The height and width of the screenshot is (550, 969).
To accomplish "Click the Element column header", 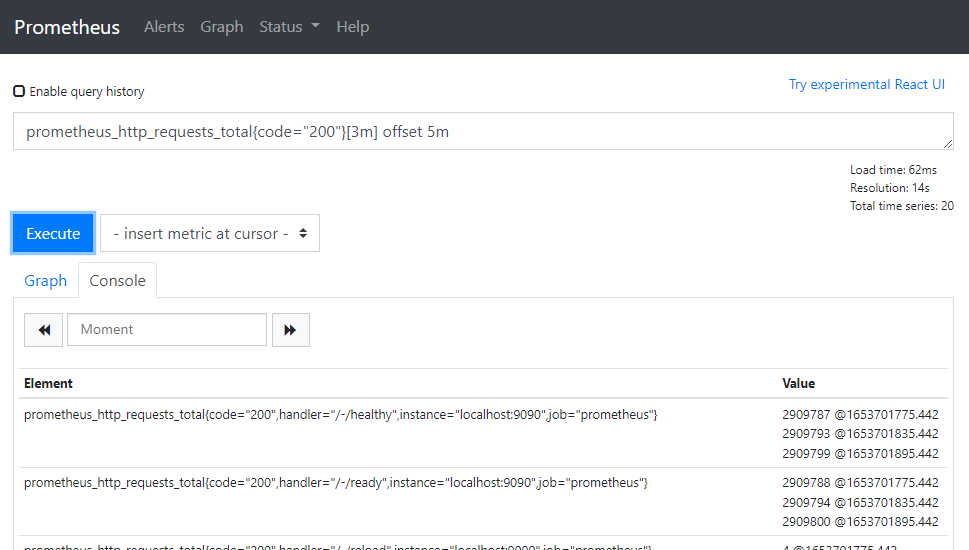I will [x=48, y=383].
